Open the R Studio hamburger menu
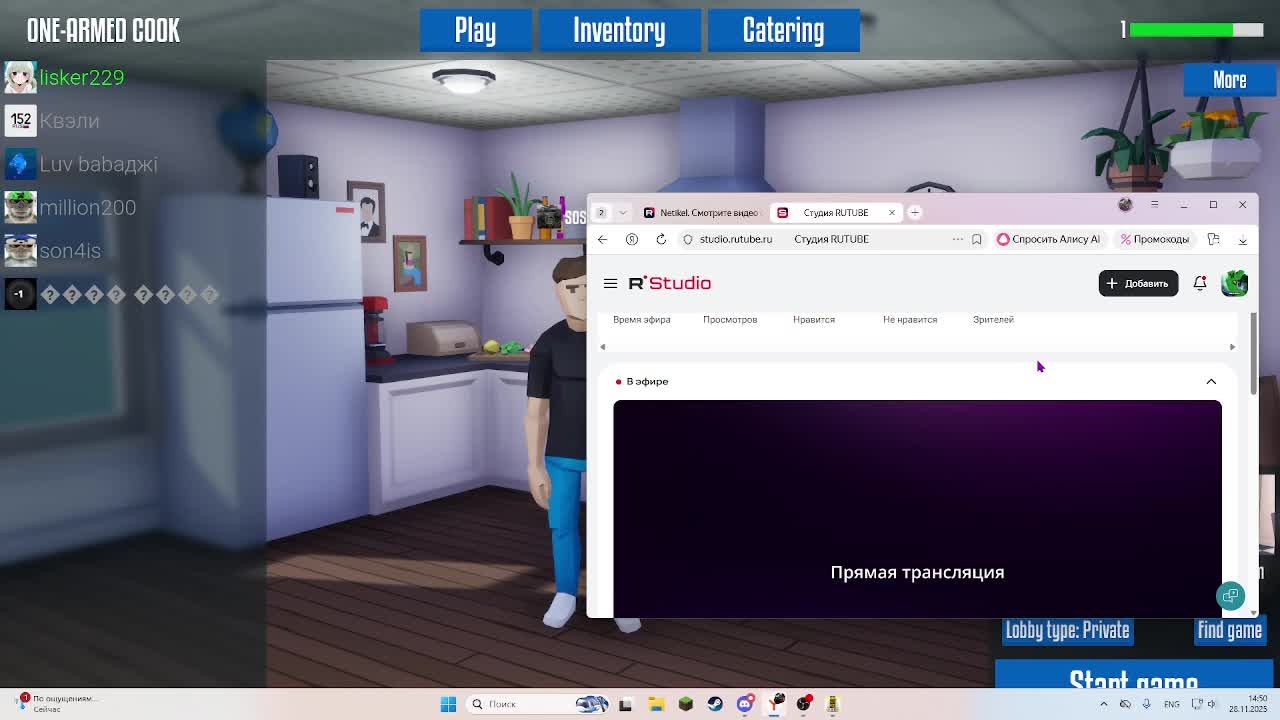 [610, 283]
